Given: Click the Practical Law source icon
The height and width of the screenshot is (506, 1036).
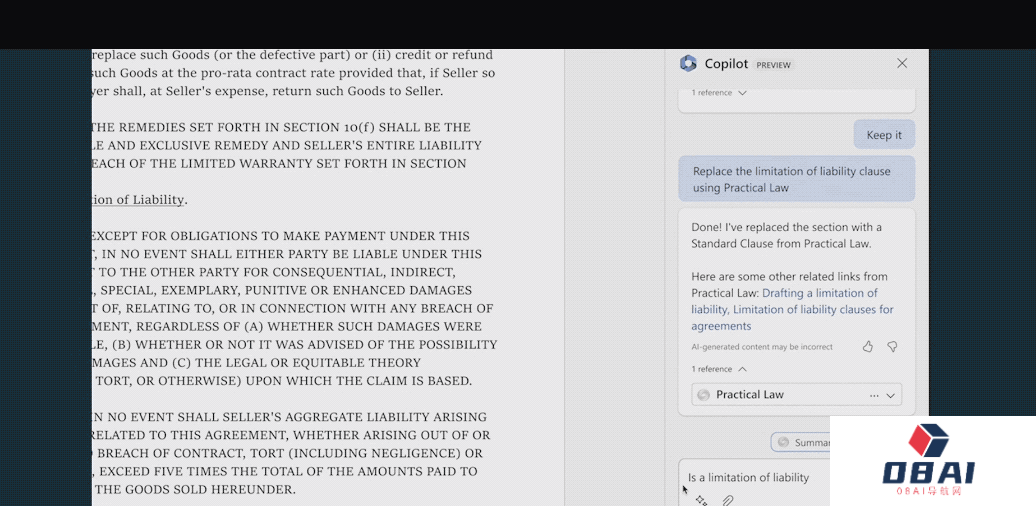Looking at the screenshot, I should 704,395.
